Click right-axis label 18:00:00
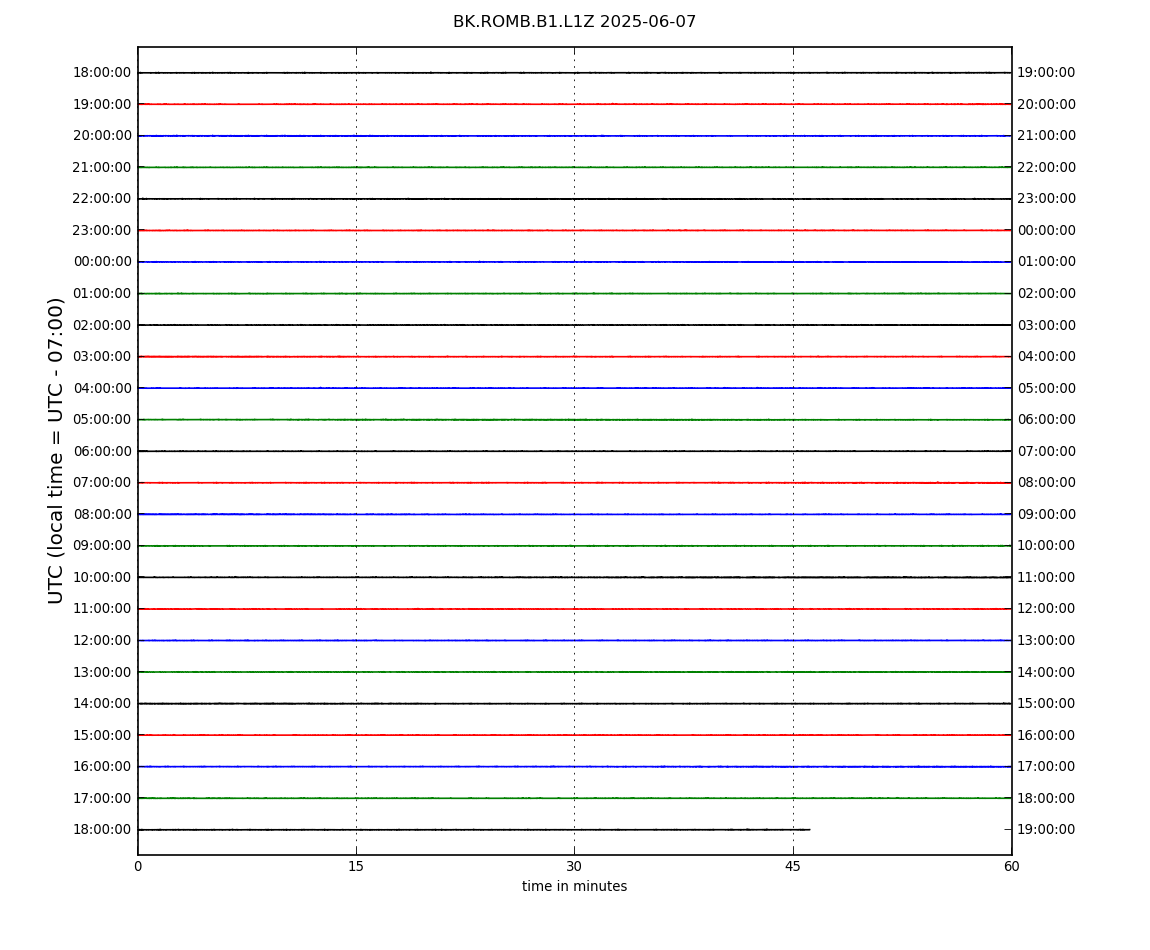Screen dimensions: 1150x950 (x=1047, y=798)
